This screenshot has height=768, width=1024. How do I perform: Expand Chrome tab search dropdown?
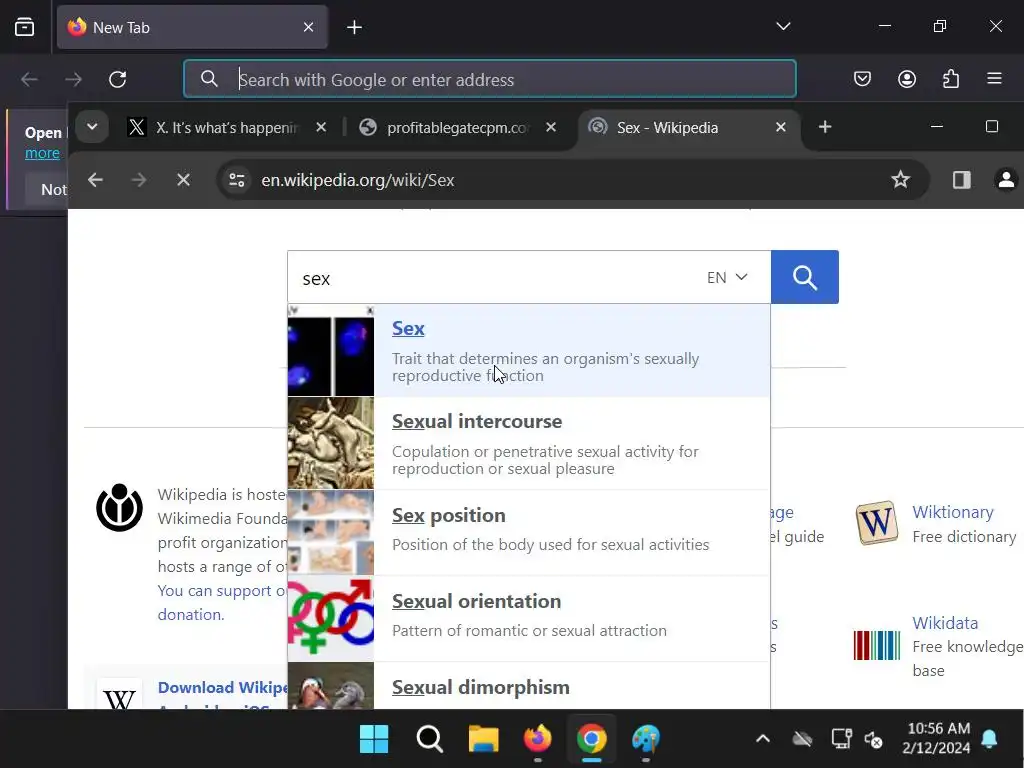[x=92, y=127]
